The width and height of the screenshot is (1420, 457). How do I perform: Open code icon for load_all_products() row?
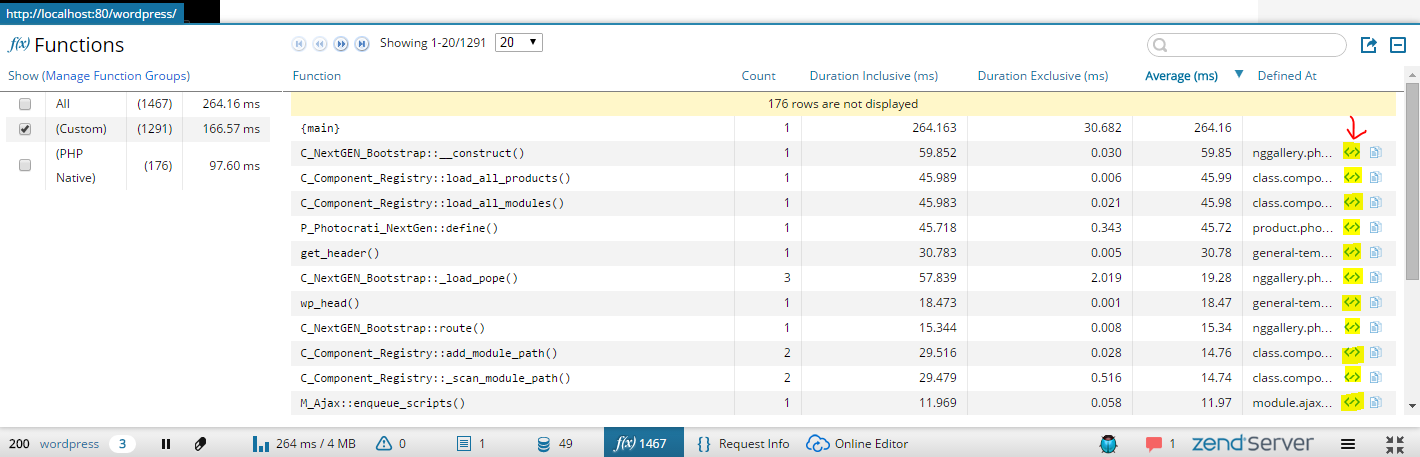(x=1352, y=177)
